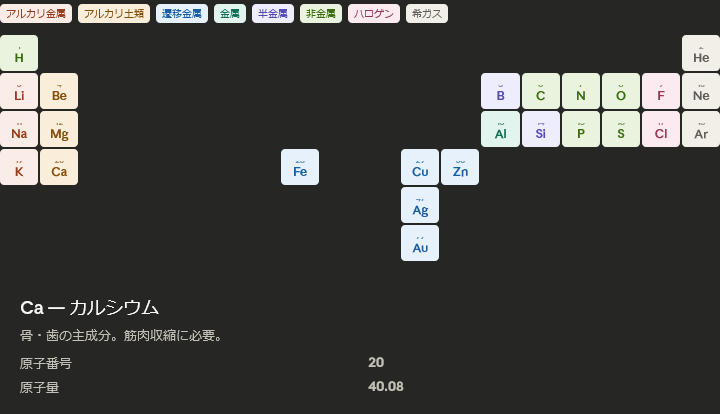Select the ハロゲン legend chip
This screenshot has height=414, width=720.
pos(375,14)
